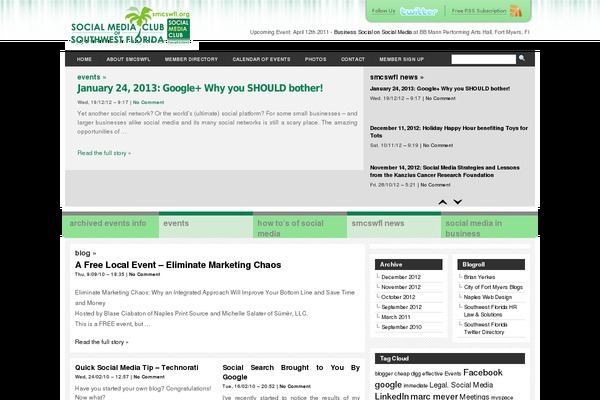This screenshot has width=600, height=400.
Task: Open Calendar of Events menu item
Action: 261,59
